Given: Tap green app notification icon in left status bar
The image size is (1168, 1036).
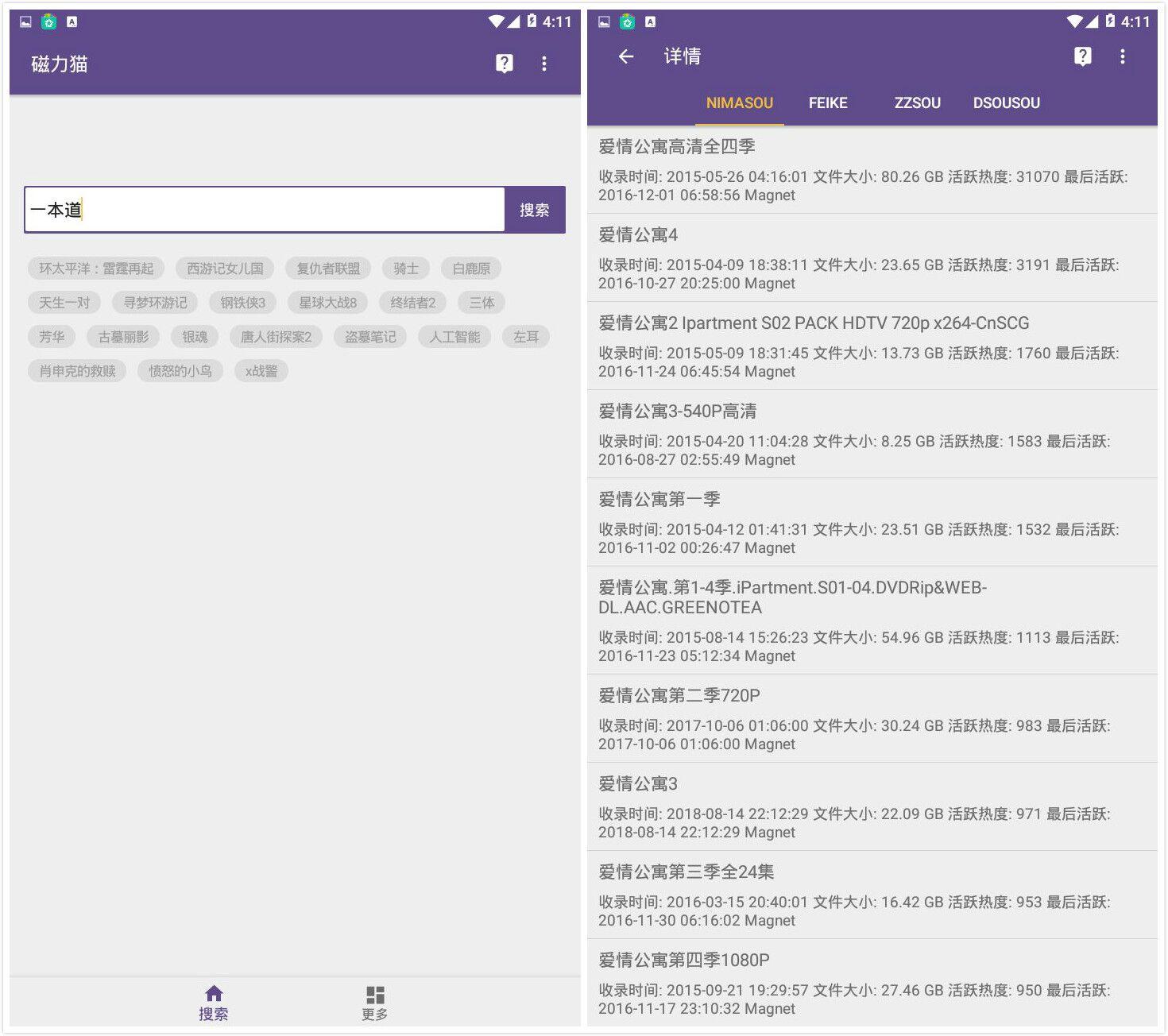Looking at the screenshot, I should (x=49, y=22).
